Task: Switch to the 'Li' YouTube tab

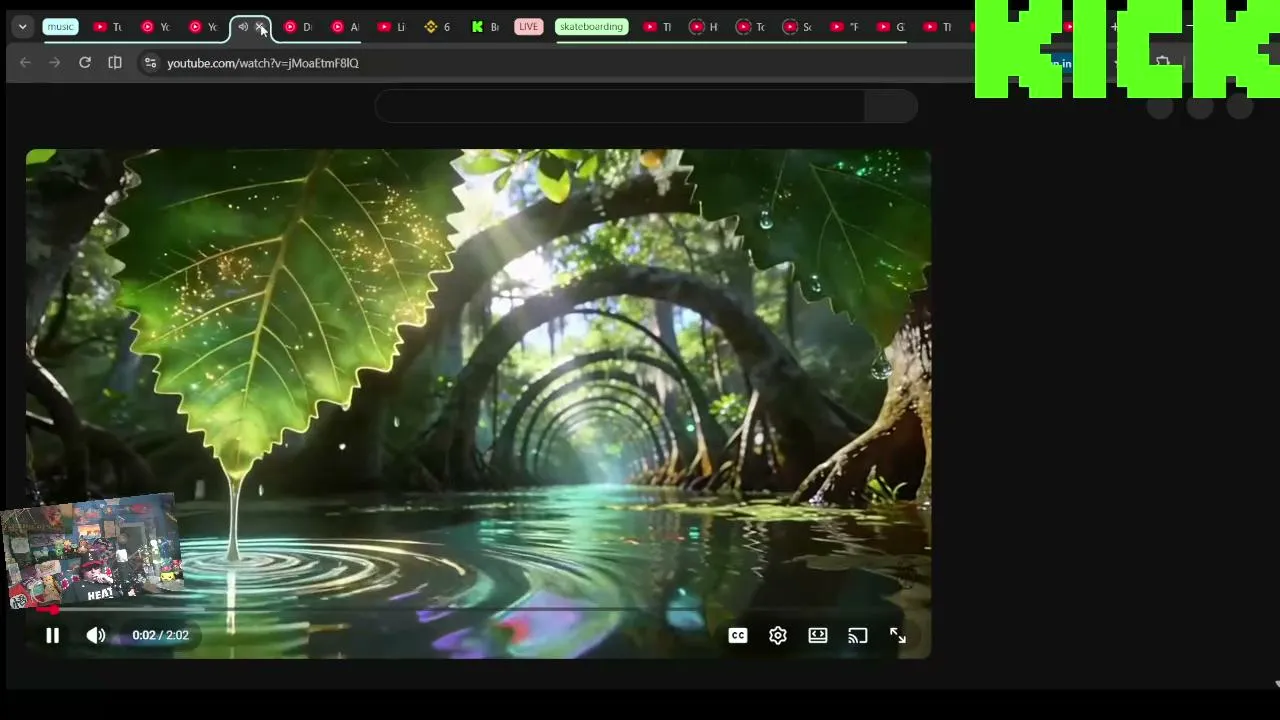Action: (x=392, y=27)
